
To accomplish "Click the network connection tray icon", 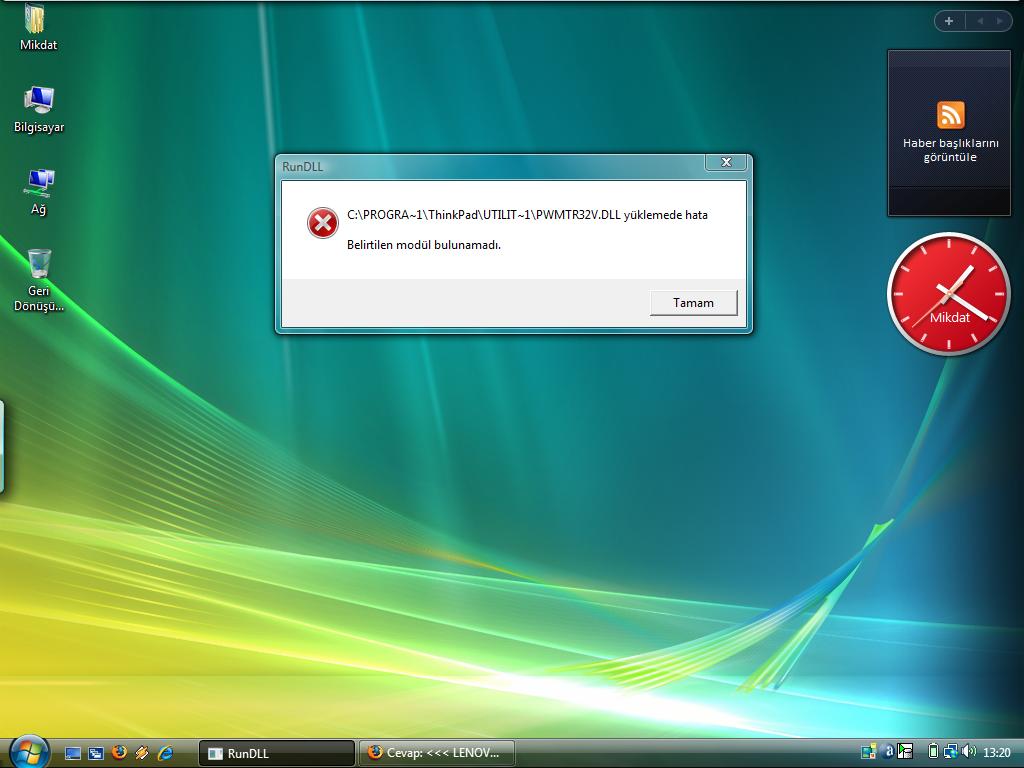I will [x=950, y=752].
